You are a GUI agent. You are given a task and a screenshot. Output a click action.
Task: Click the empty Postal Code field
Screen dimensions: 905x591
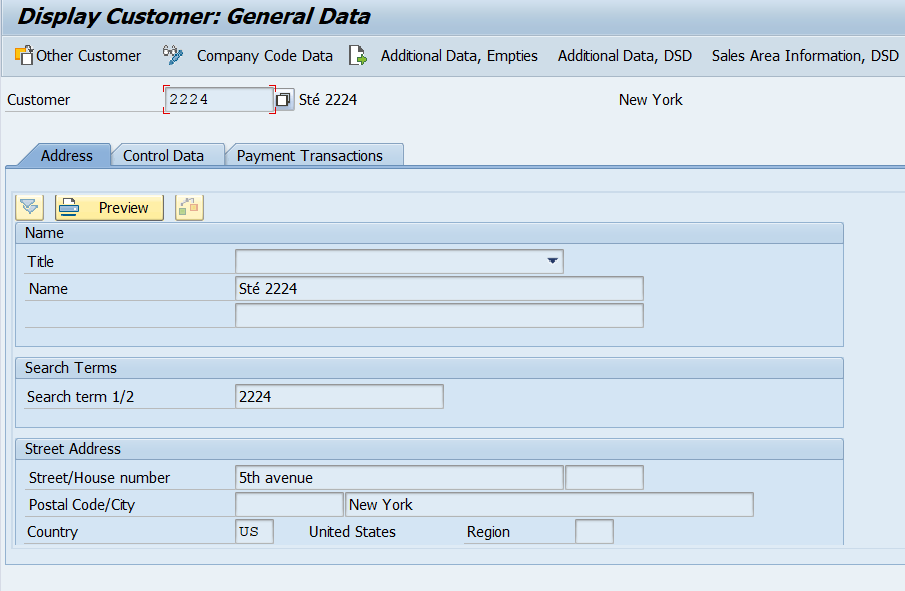[289, 504]
